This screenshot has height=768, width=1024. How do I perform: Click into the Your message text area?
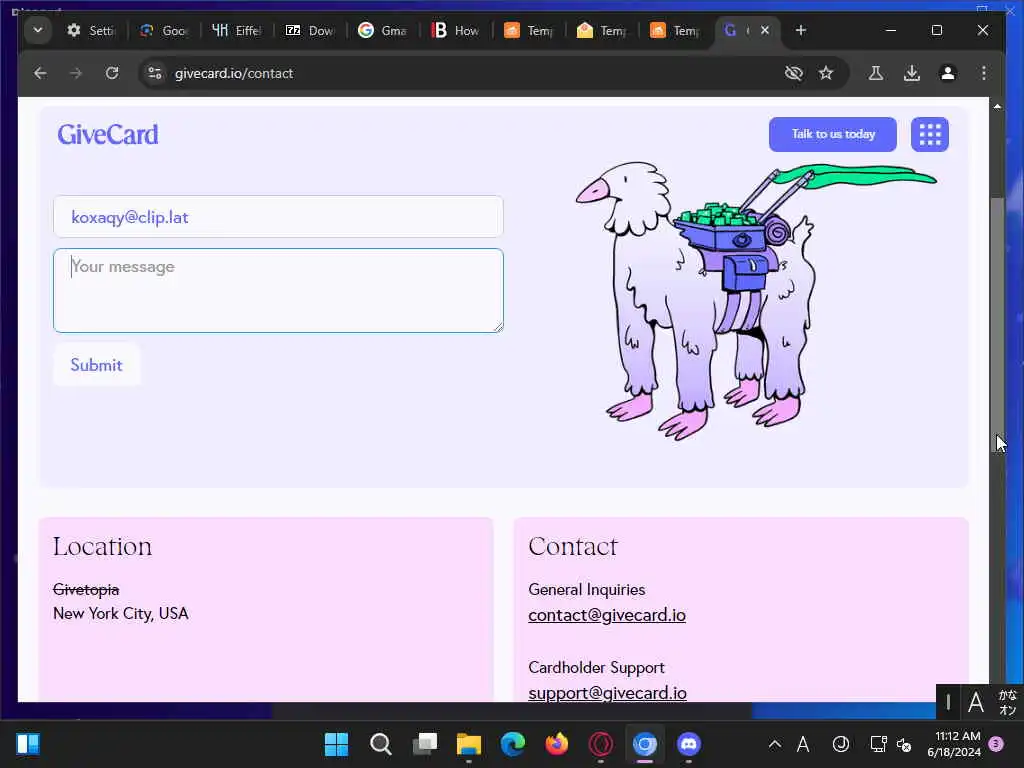coord(278,291)
